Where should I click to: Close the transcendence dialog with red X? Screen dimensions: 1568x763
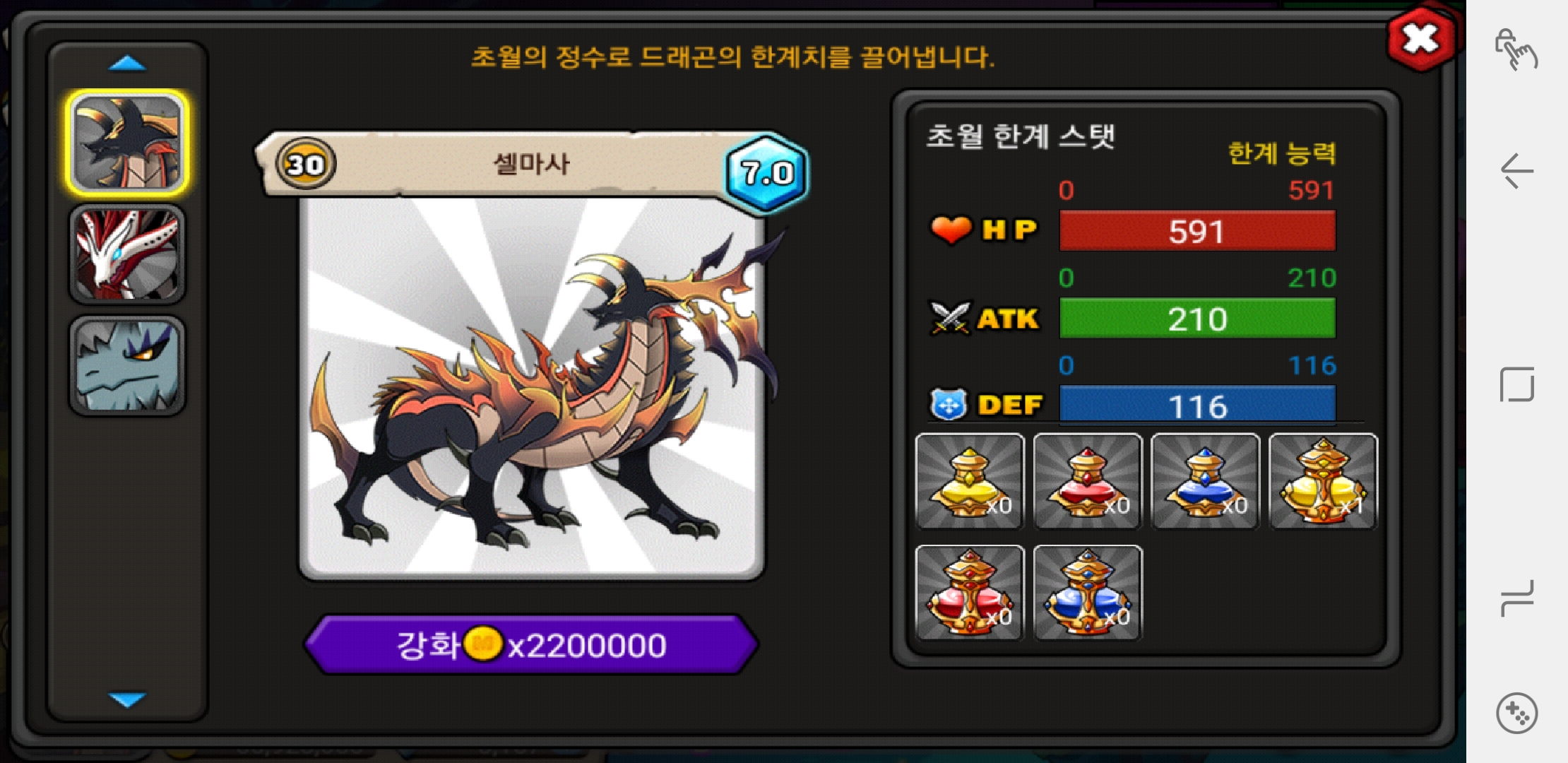pyautogui.click(x=1421, y=39)
